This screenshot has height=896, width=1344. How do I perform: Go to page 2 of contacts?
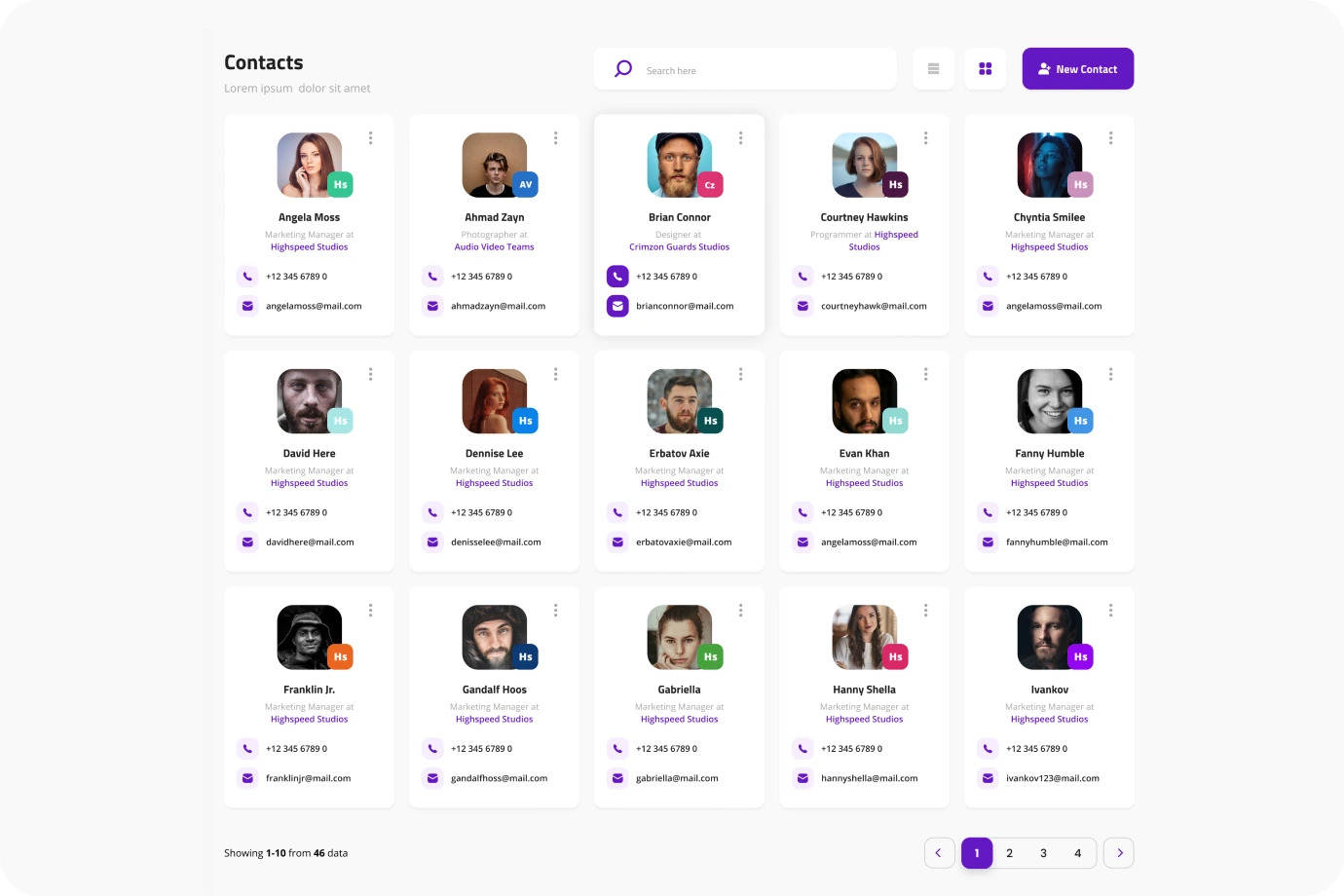[1009, 853]
